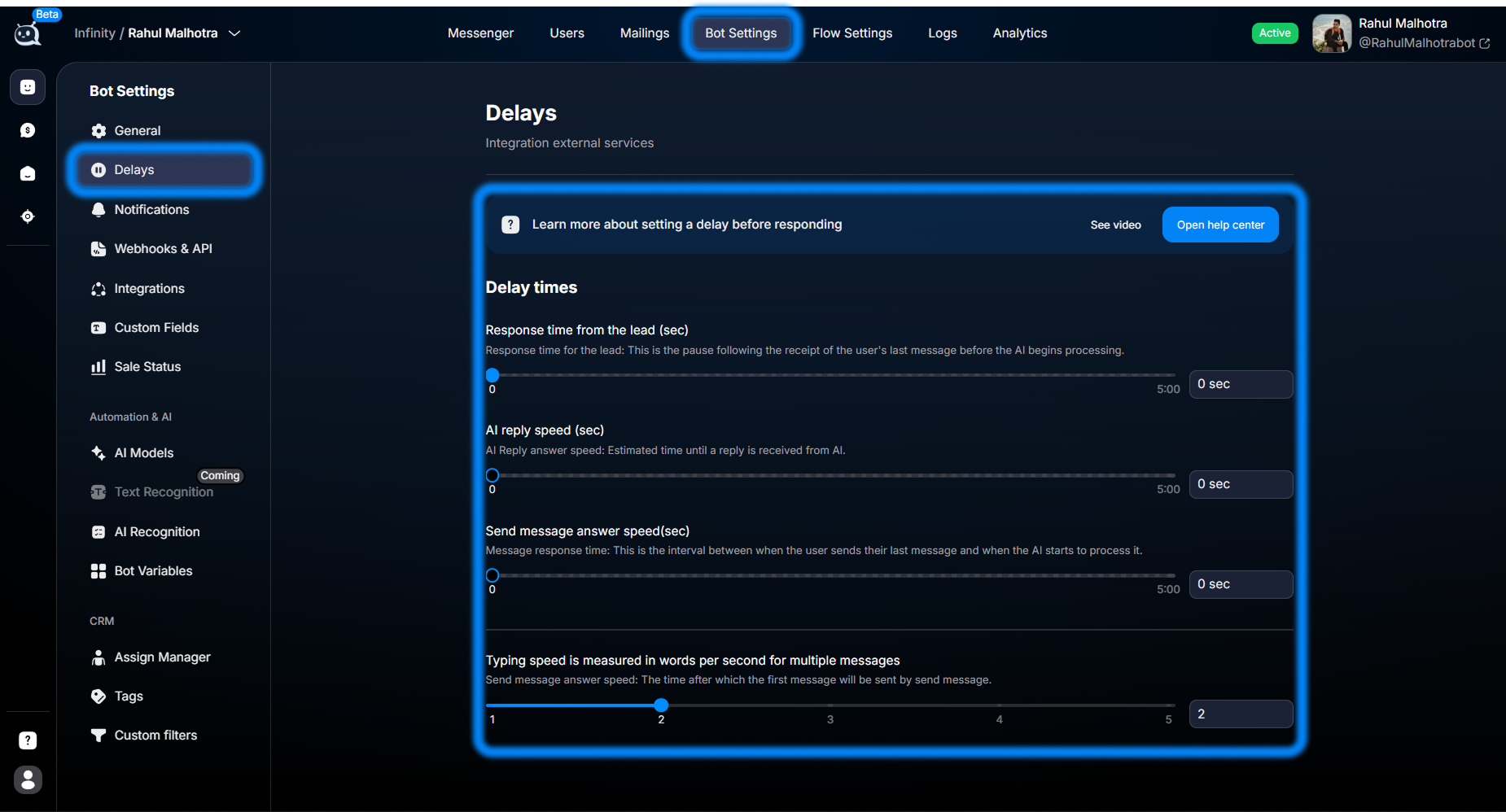Click the bot logo icon at top left
The image size is (1506, 812).
pos(27,33)
